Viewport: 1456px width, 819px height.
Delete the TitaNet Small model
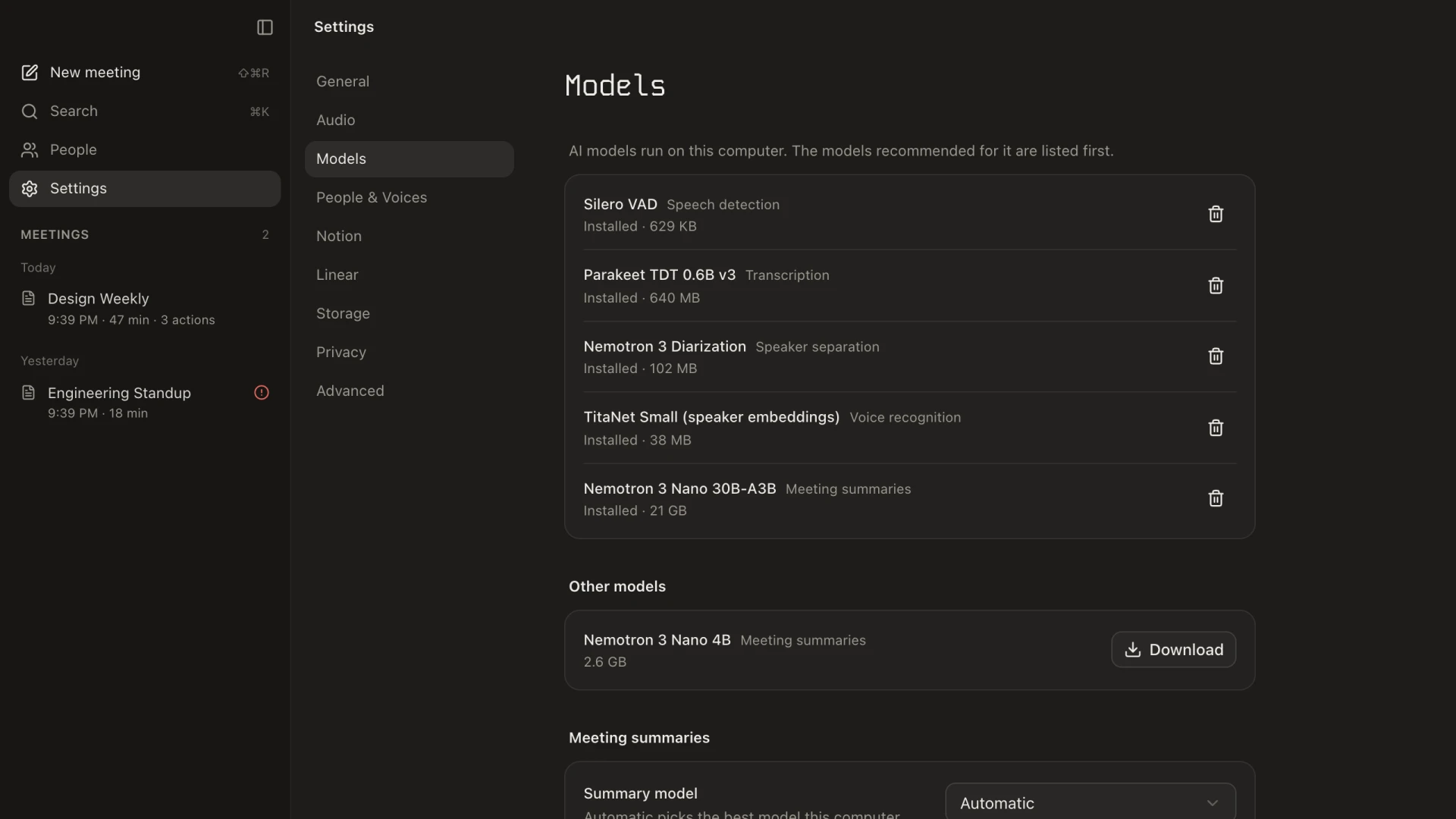pyautogui.click(x=1216, y=428)
